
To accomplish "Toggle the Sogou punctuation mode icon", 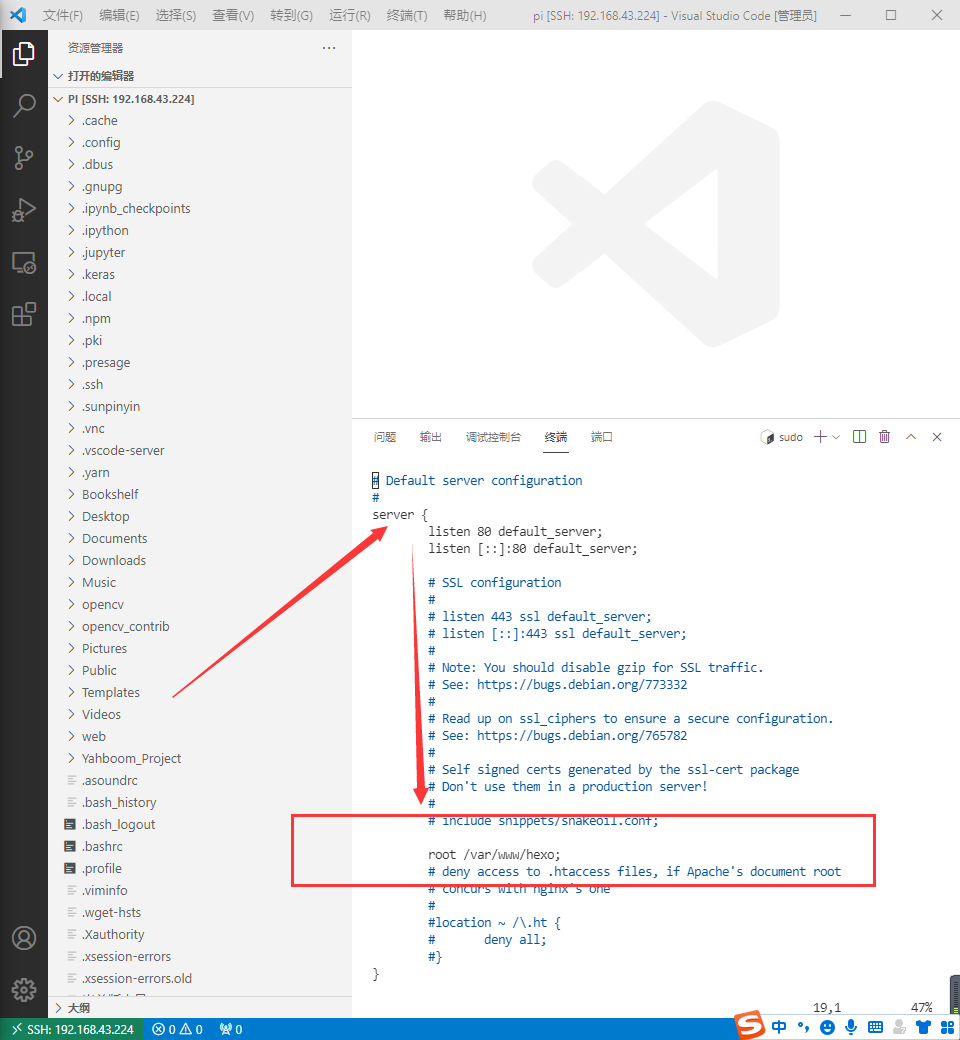I will click(x=803, y=1027).
